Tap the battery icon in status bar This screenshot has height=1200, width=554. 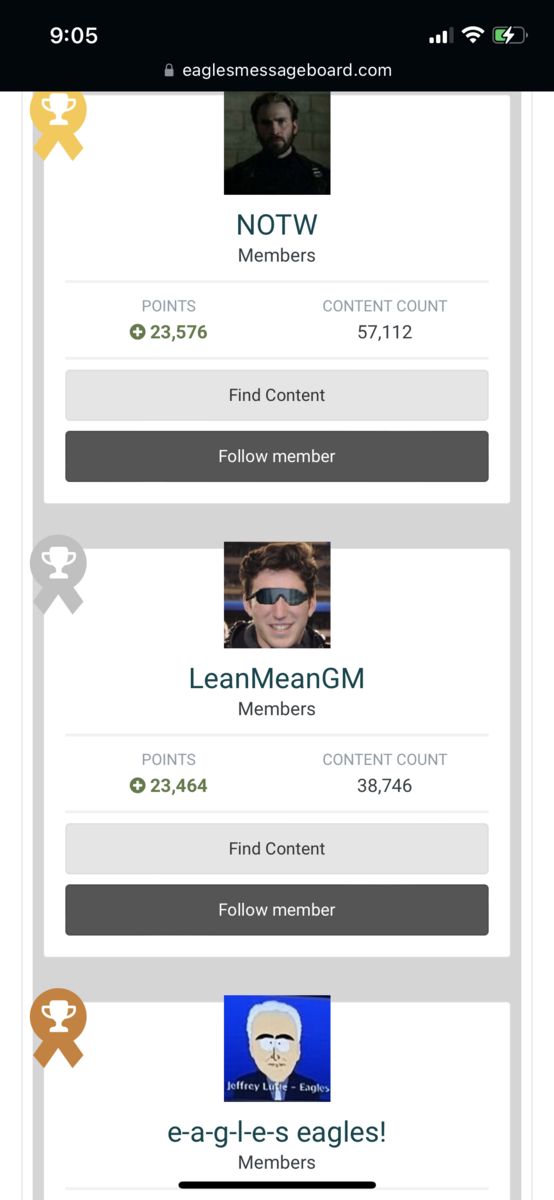click(509, 36)
